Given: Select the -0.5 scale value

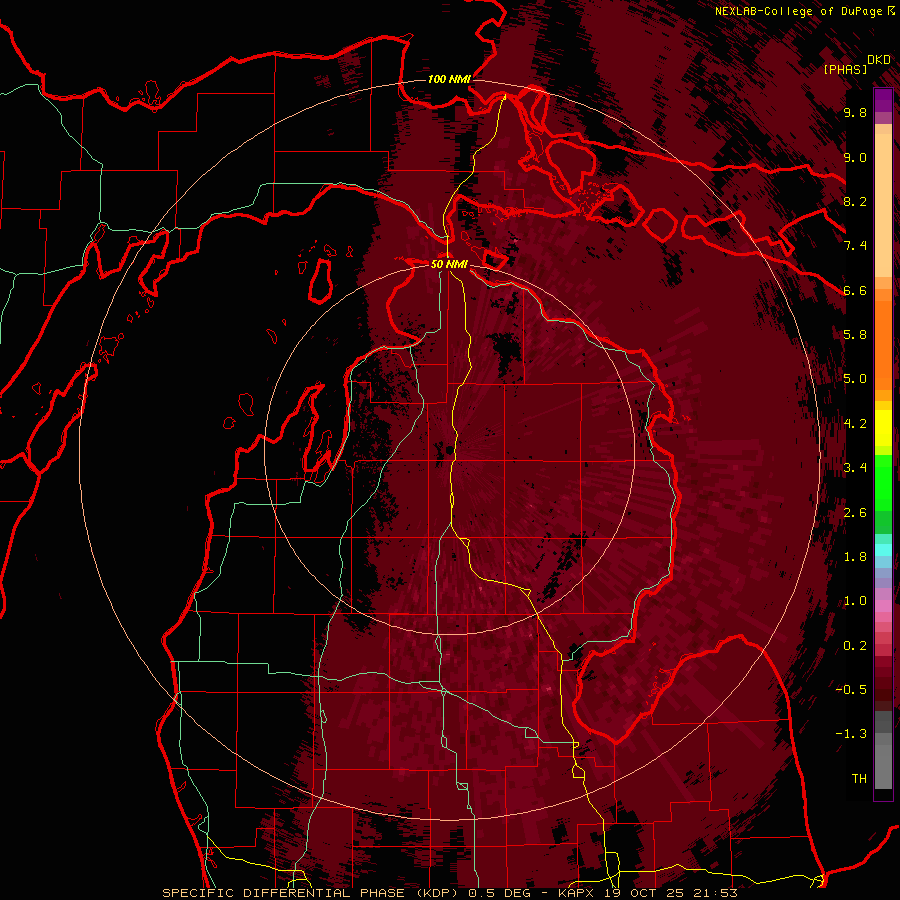Looking at the screenshot, I should click(x=851, y=690).
